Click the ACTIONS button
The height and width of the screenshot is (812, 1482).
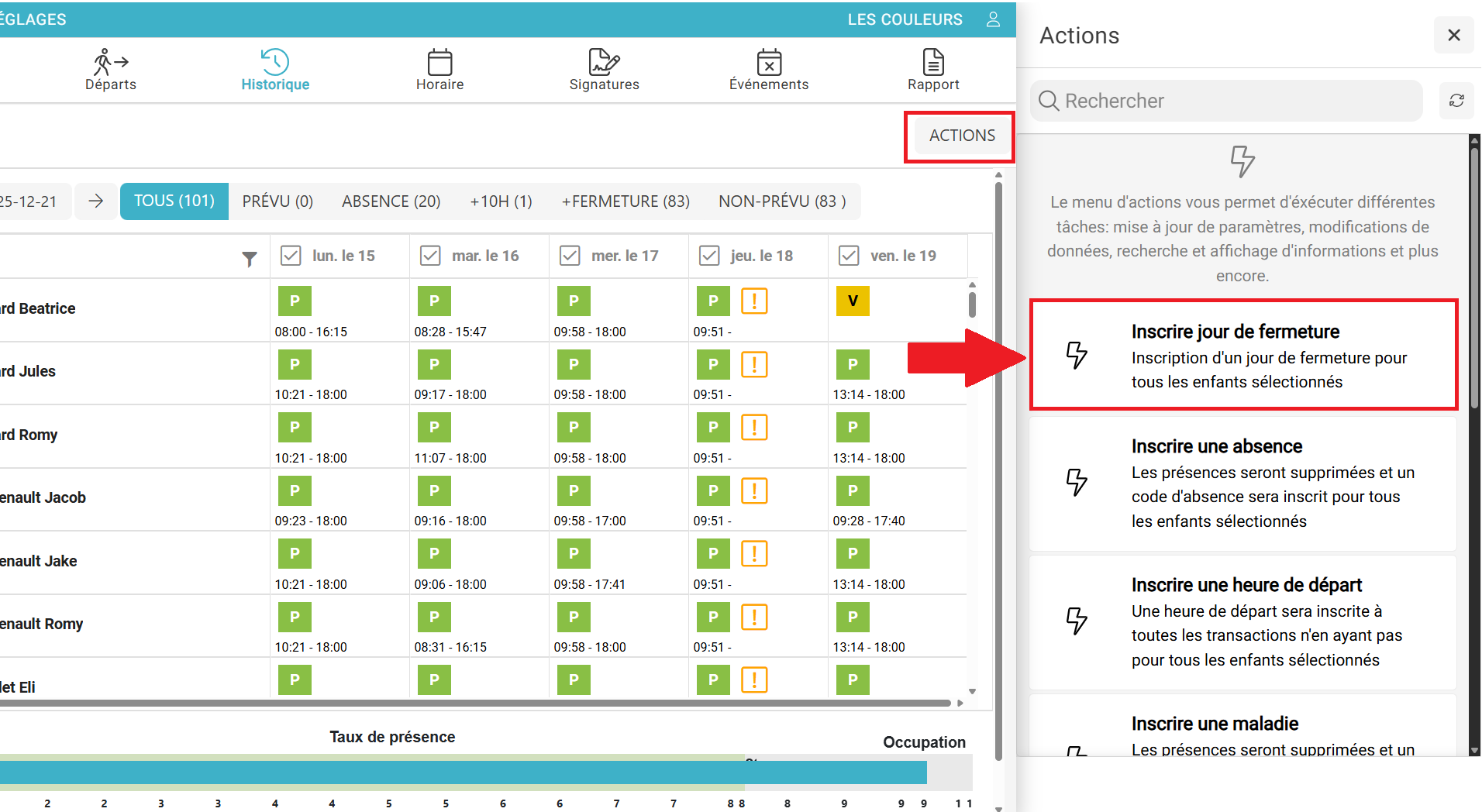(961, 136)
